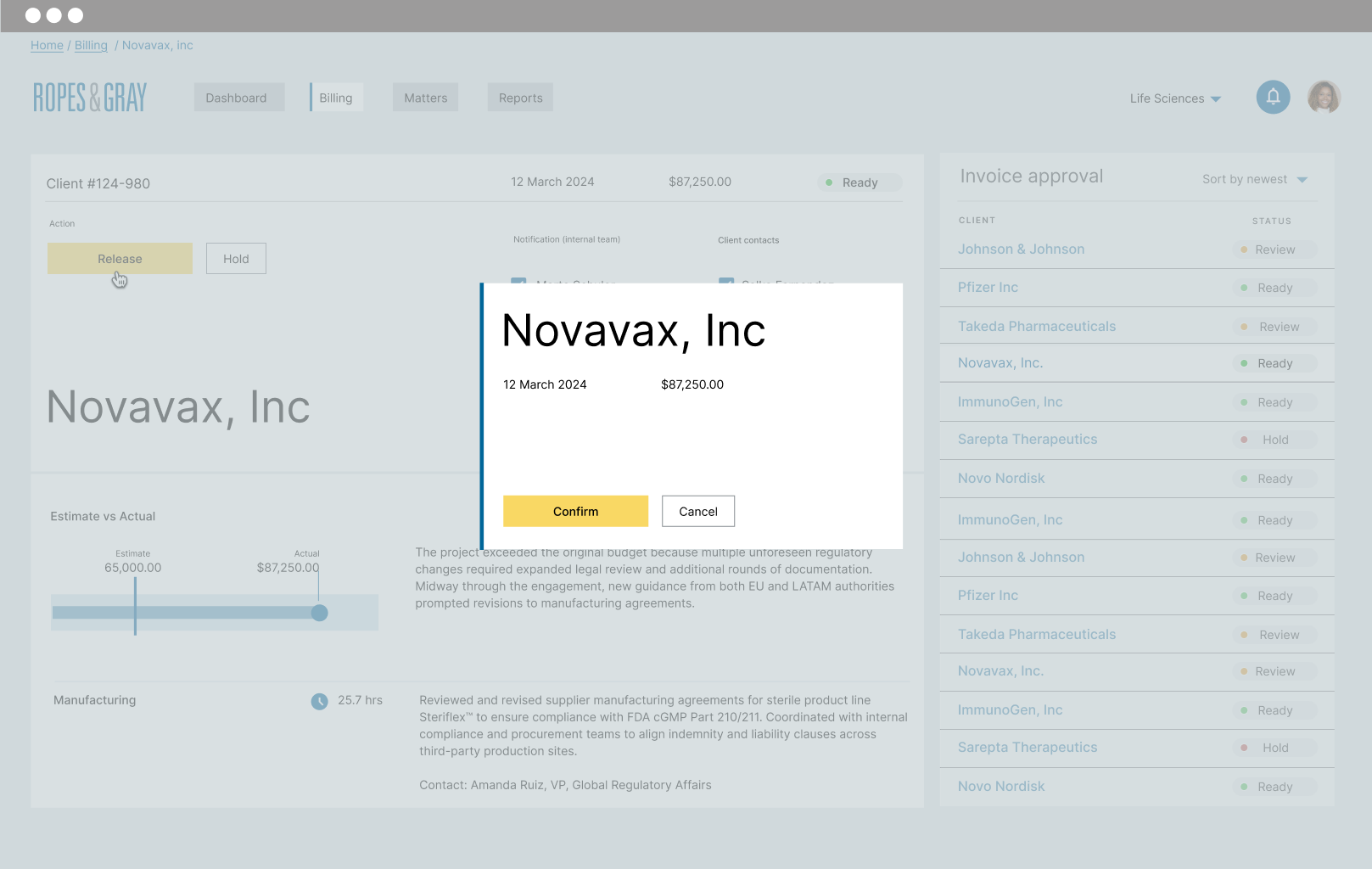Viewport: 1372px width, 869px height.
Task: Open the last Novo Nordisk client row
Action: [x=1137, y=787]
